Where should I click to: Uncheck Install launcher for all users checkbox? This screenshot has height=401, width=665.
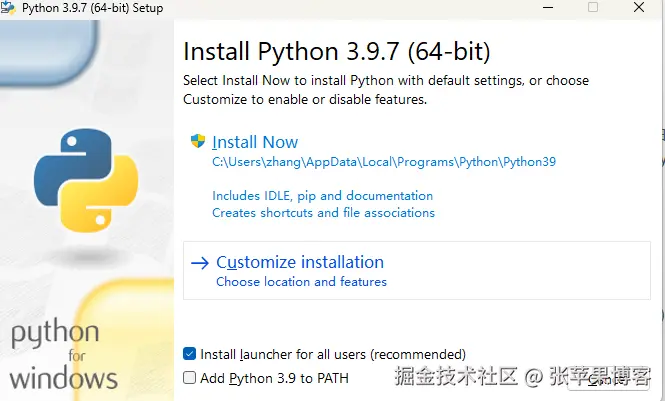pos(190,354)
